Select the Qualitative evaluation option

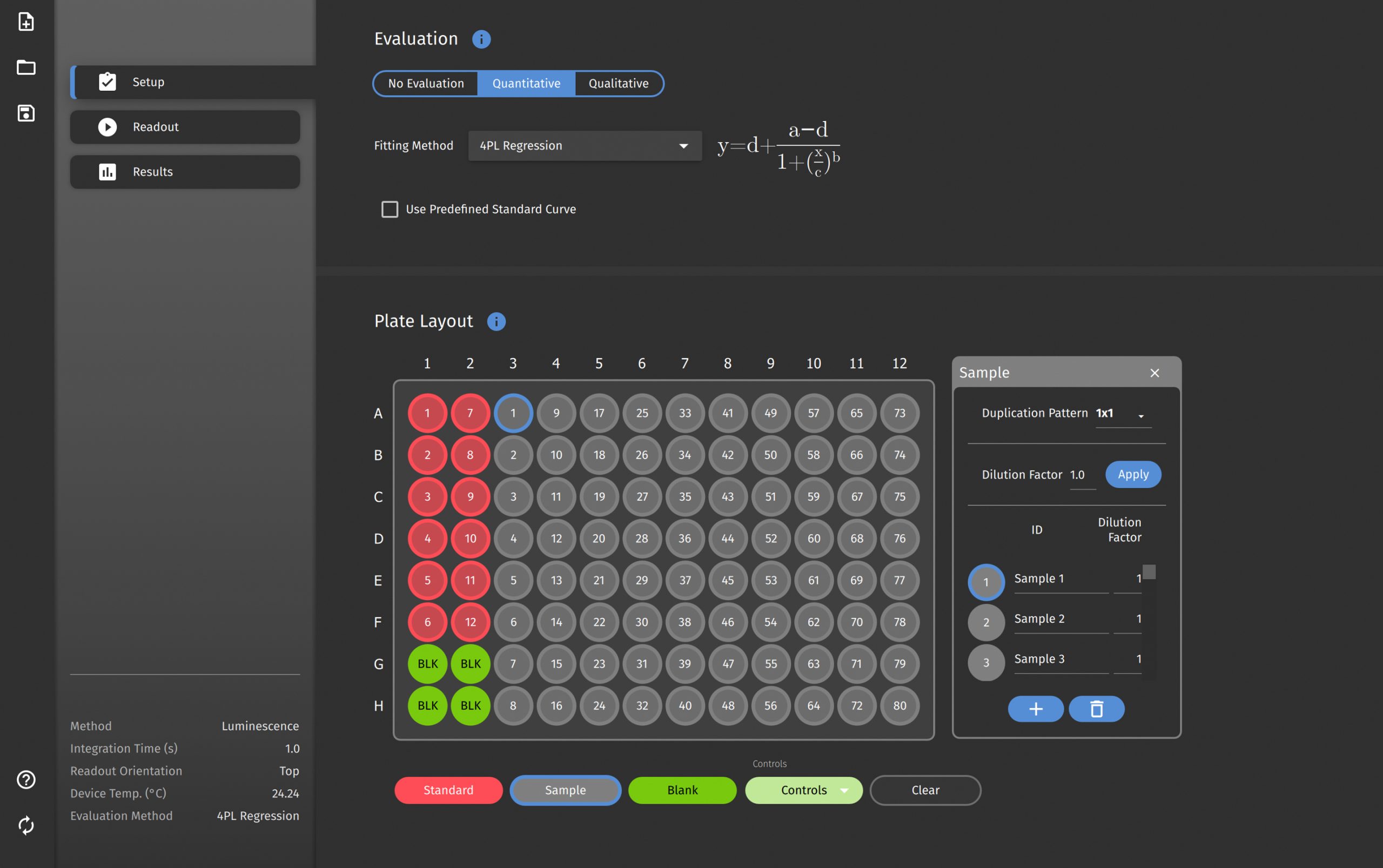[x=619, y=83]
